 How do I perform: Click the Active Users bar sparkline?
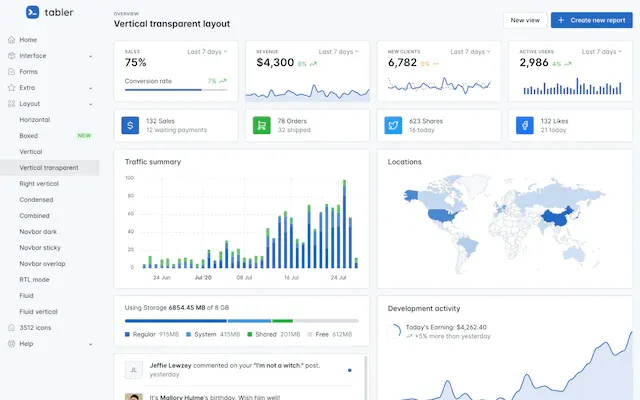coord(572,86)
